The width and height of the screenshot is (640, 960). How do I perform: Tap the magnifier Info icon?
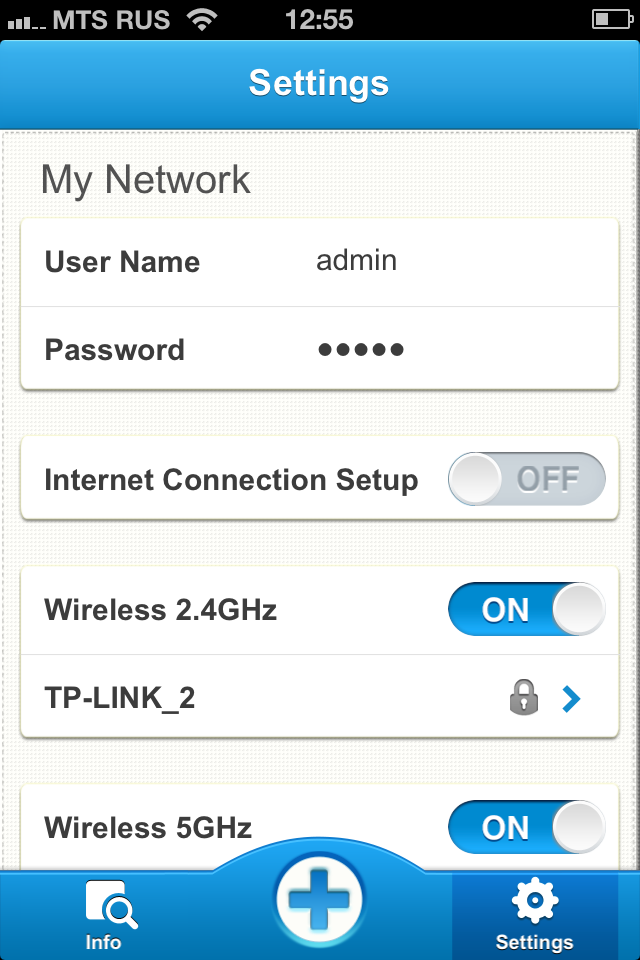coord(105,904)
